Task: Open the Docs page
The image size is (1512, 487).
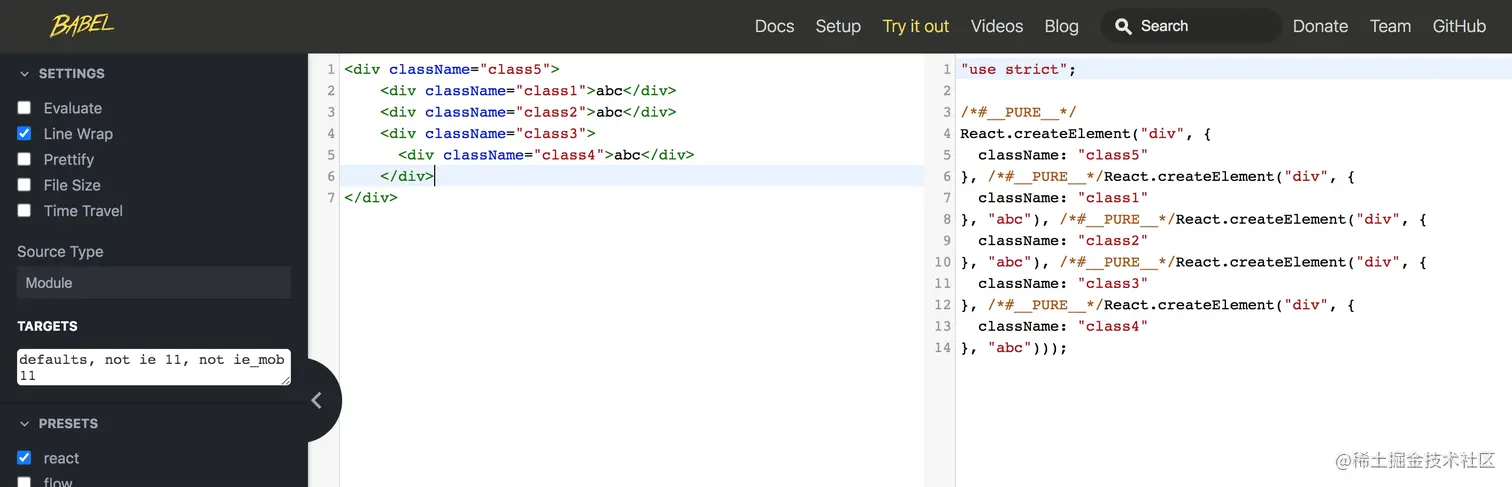Action: pyautogui.click(x=774, y=27)
